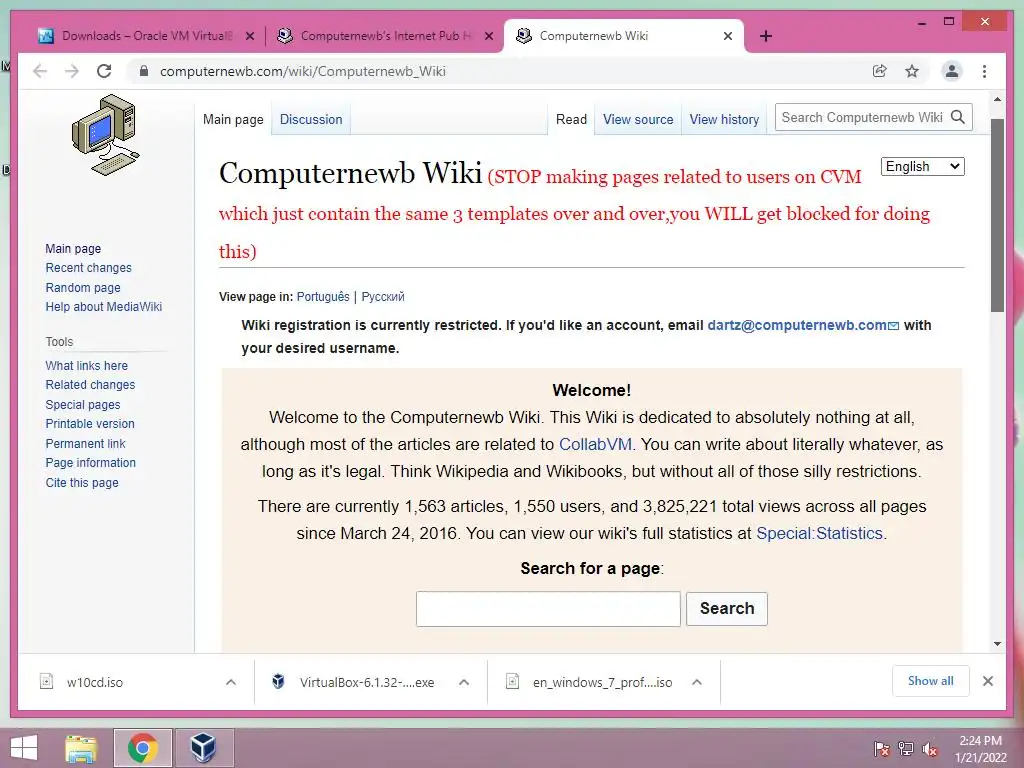Share this page using the share icon
Image resolution: width=1024 pixels, height=768 pixels.
880,71
